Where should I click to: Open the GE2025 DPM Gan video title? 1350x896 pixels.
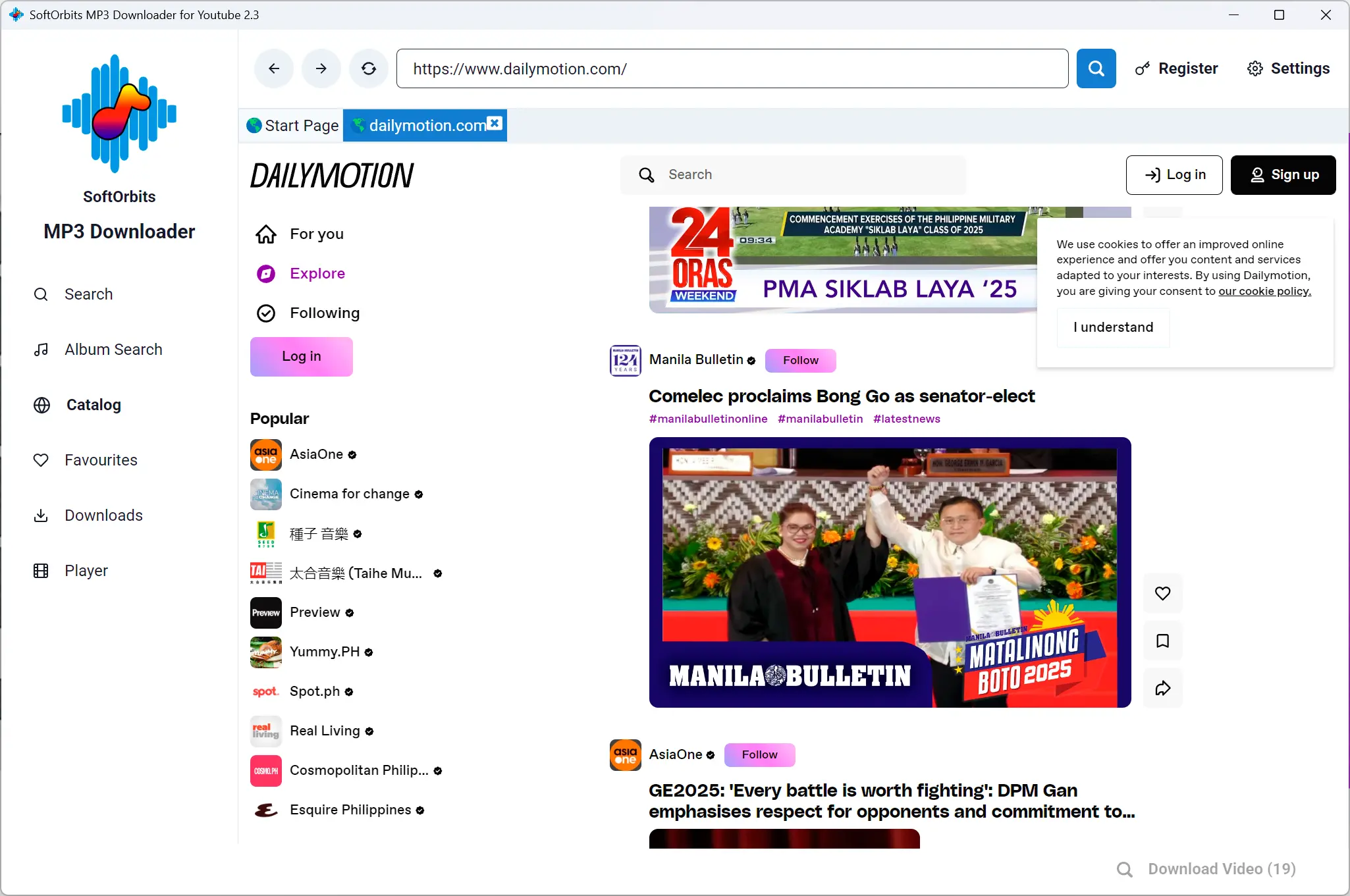(892, 801)
